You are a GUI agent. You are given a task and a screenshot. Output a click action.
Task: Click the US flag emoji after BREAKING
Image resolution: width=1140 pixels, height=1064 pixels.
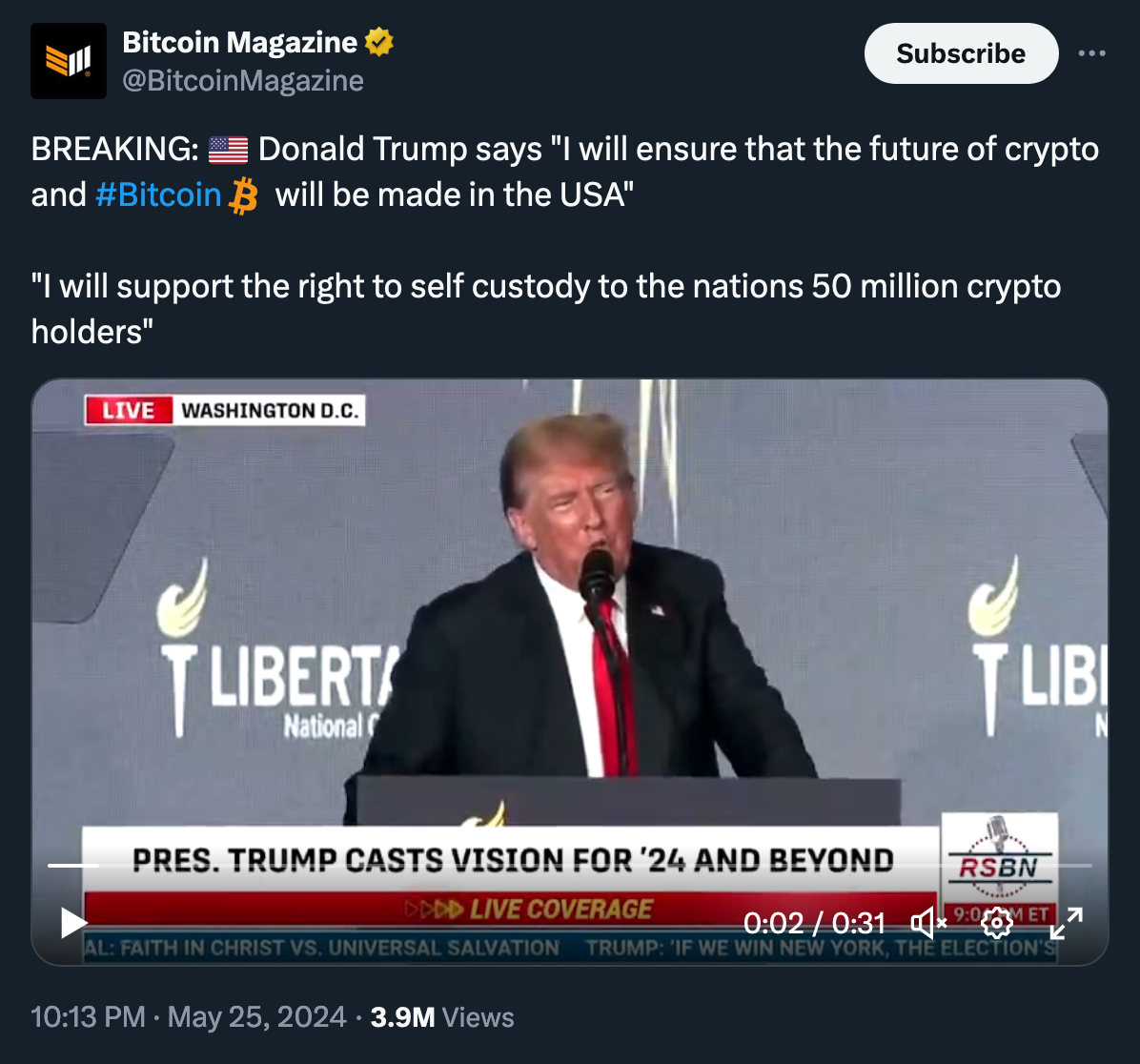click(x=229, y=150)
